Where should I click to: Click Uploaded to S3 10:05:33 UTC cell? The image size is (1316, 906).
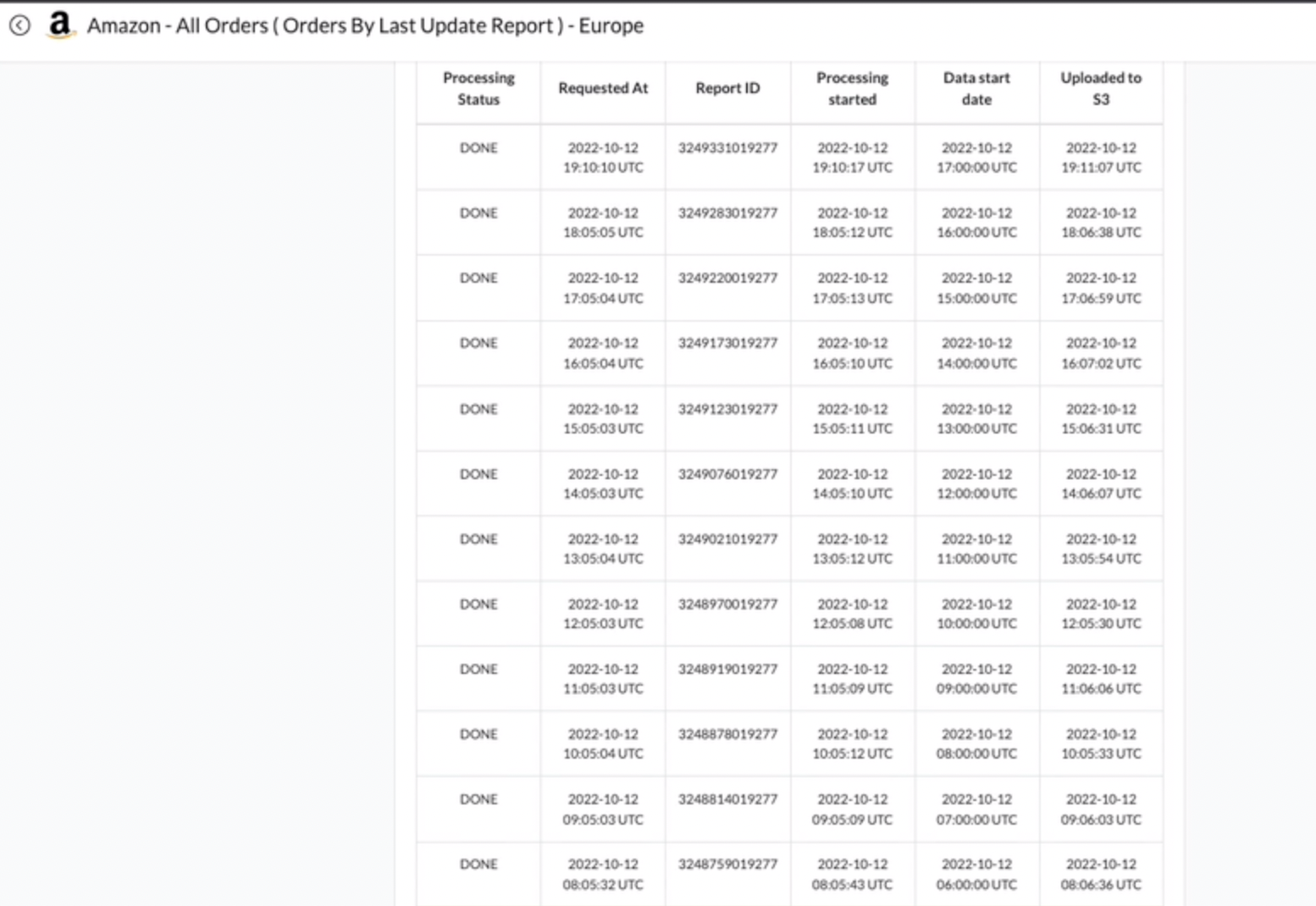pos(1101,743)
